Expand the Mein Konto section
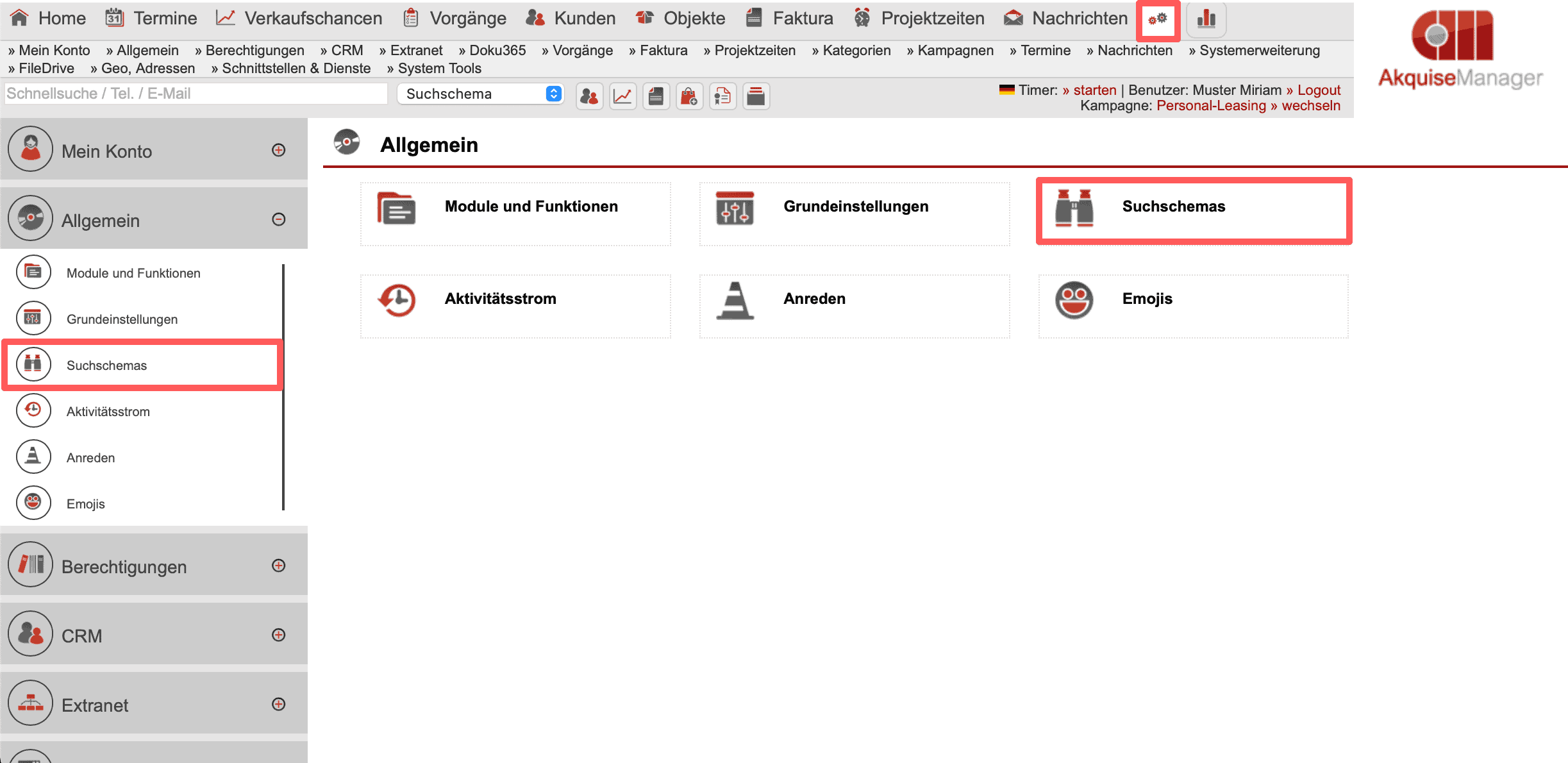 tap(278, 150)
